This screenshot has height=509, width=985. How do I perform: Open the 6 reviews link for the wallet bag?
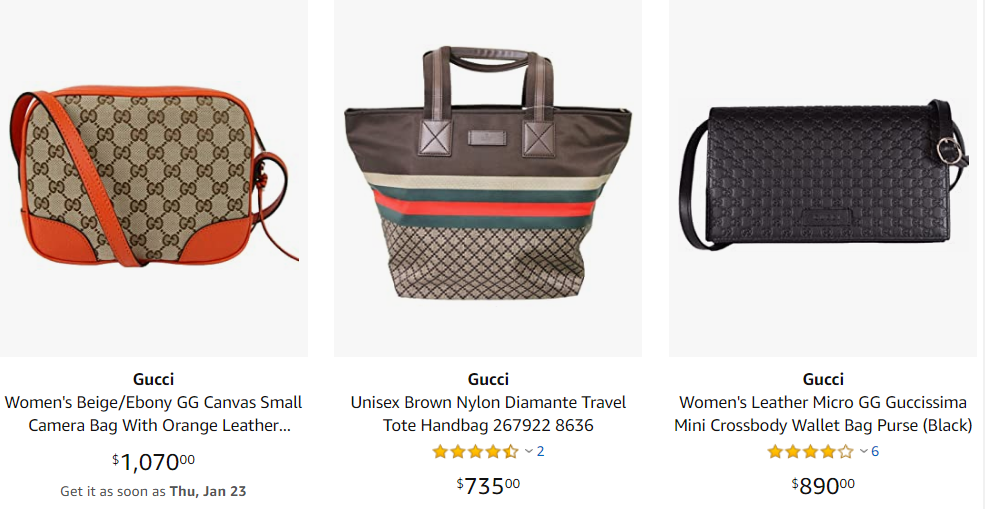875,452
